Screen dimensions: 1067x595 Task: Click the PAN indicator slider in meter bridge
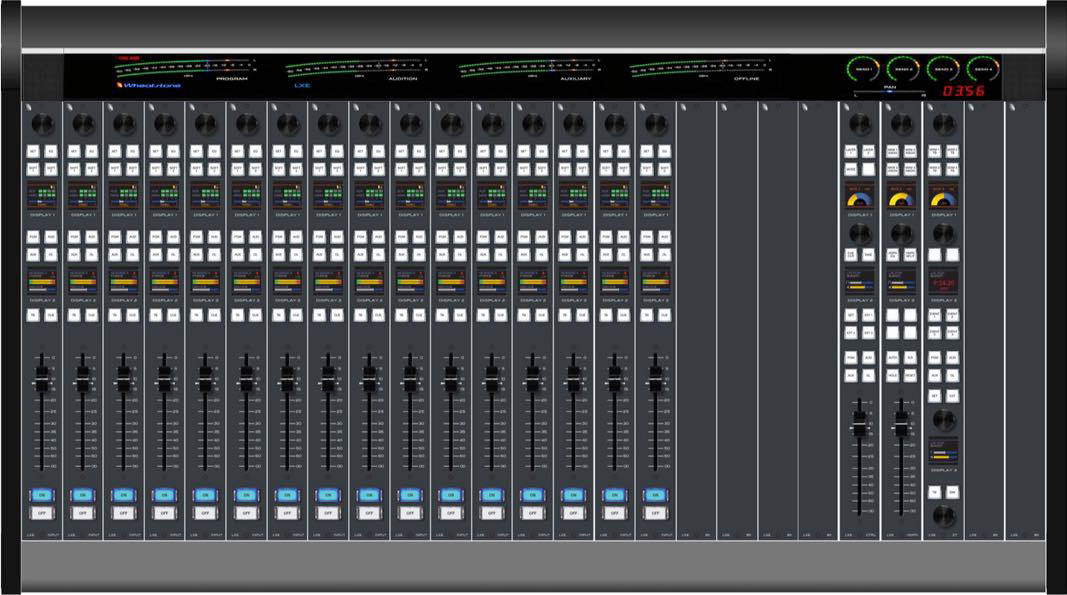click(x=888, y=93)
